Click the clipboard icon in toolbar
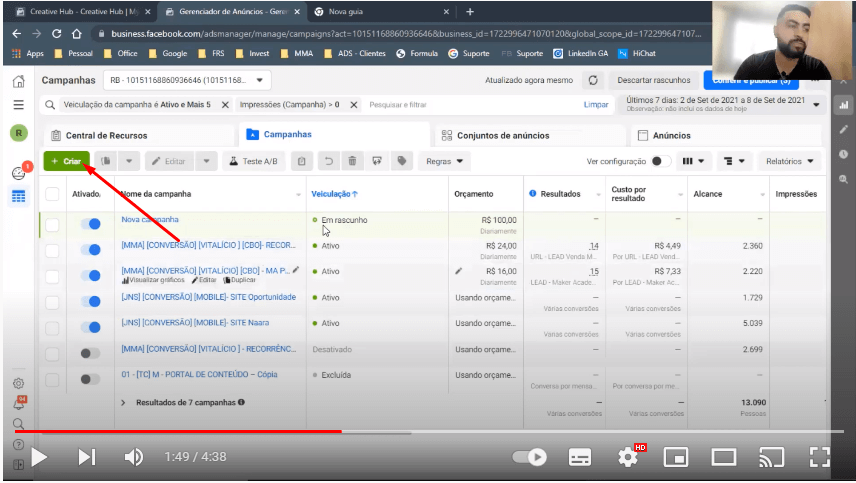Viewport: 856px width, 483px height. point(301,161)
